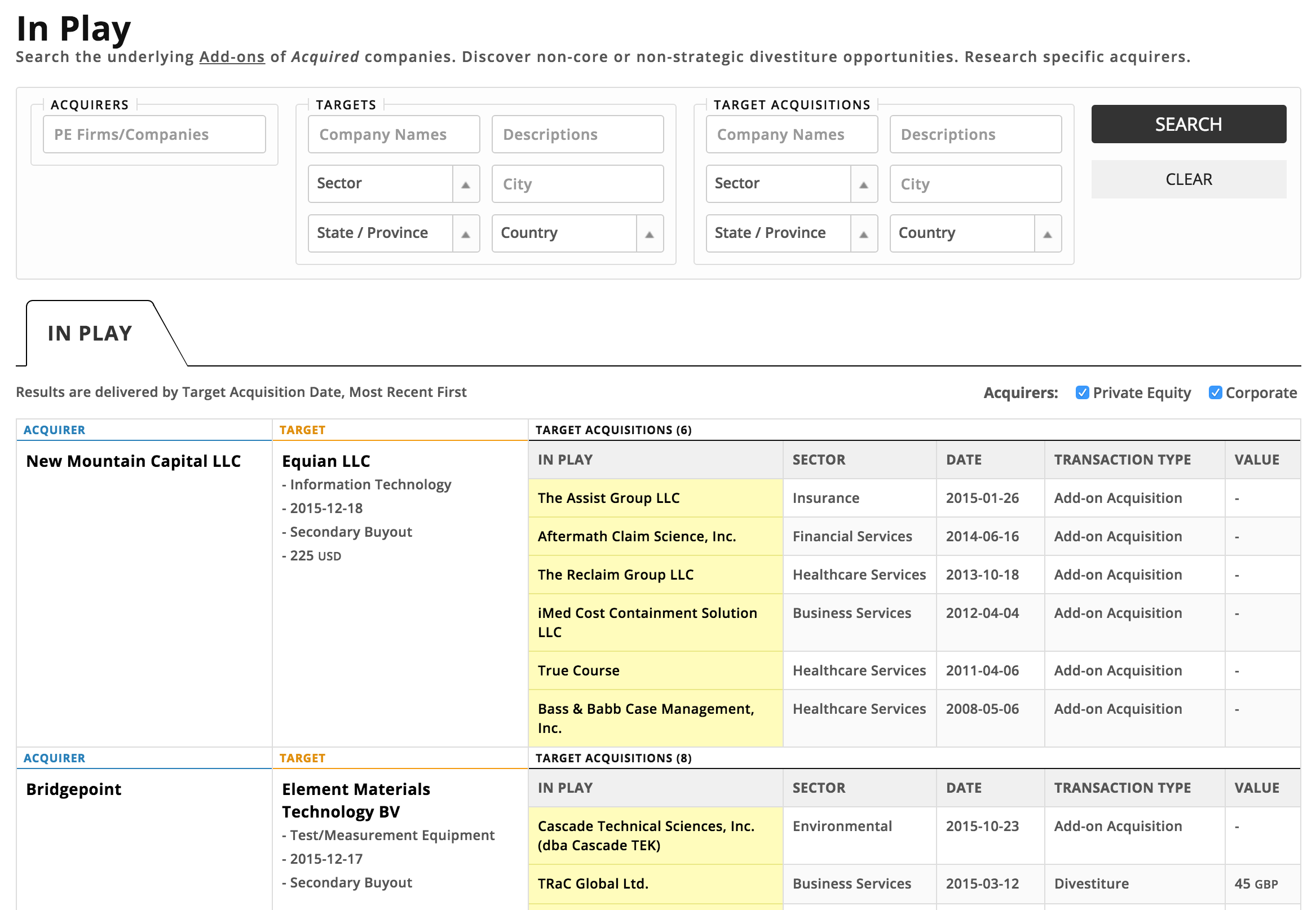Click the Targets Descriptions field
The image size is (1316, 910).
[x=577, y=135]
